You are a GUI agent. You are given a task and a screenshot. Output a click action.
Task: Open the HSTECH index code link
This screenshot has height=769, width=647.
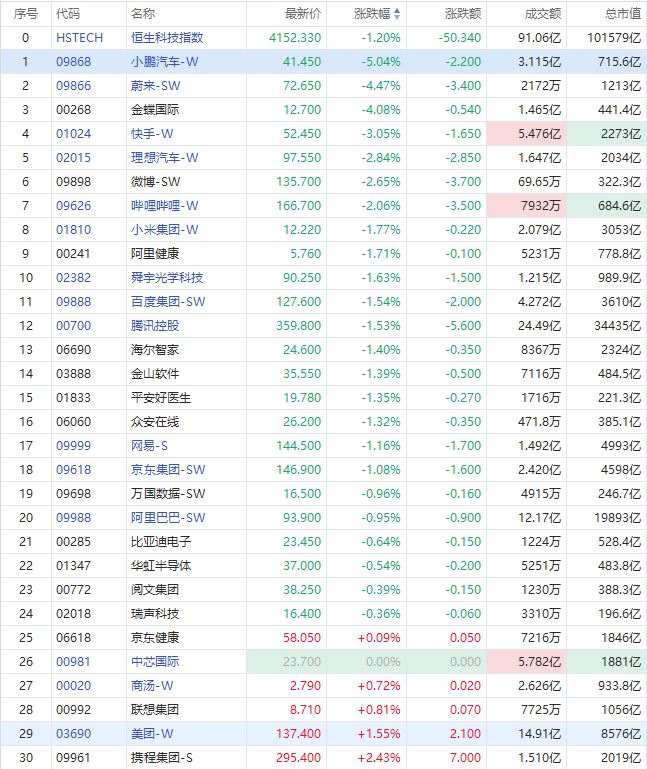(79, 38)
